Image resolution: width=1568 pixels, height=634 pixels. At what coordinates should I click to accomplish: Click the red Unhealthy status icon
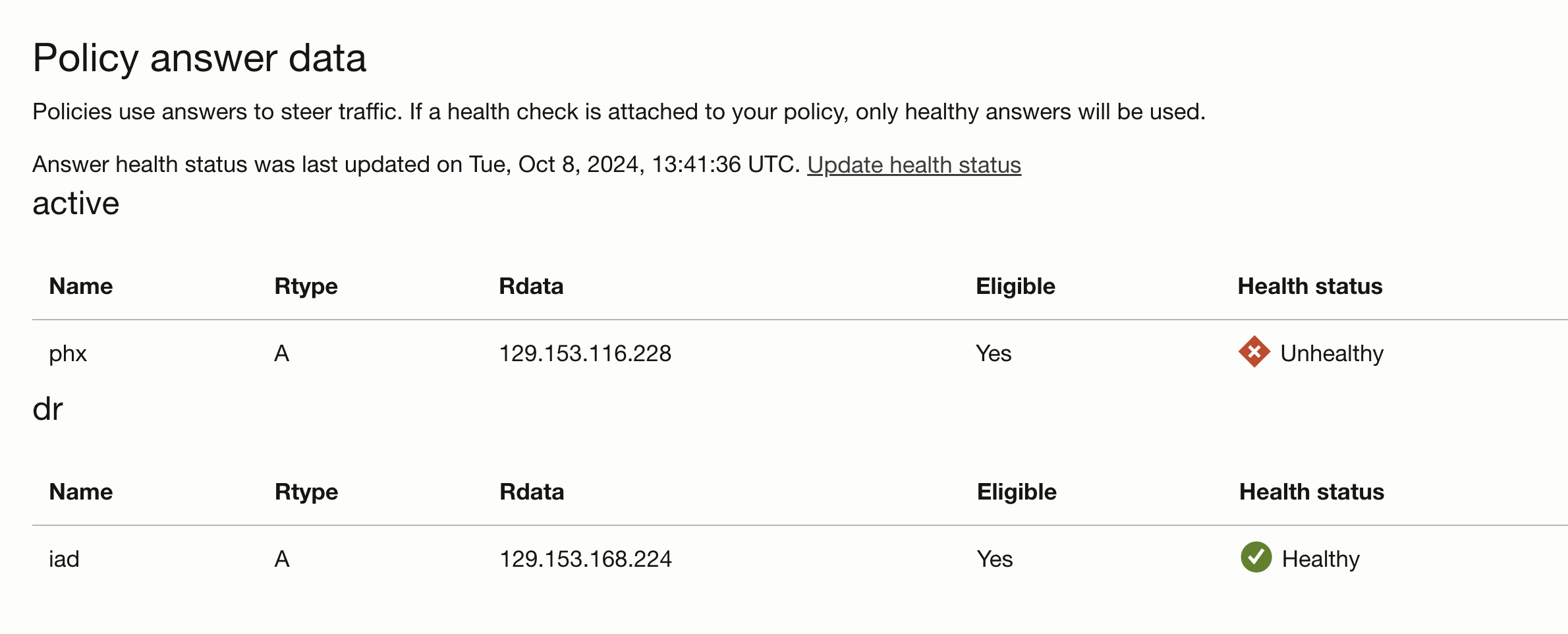coord(1254,352)
